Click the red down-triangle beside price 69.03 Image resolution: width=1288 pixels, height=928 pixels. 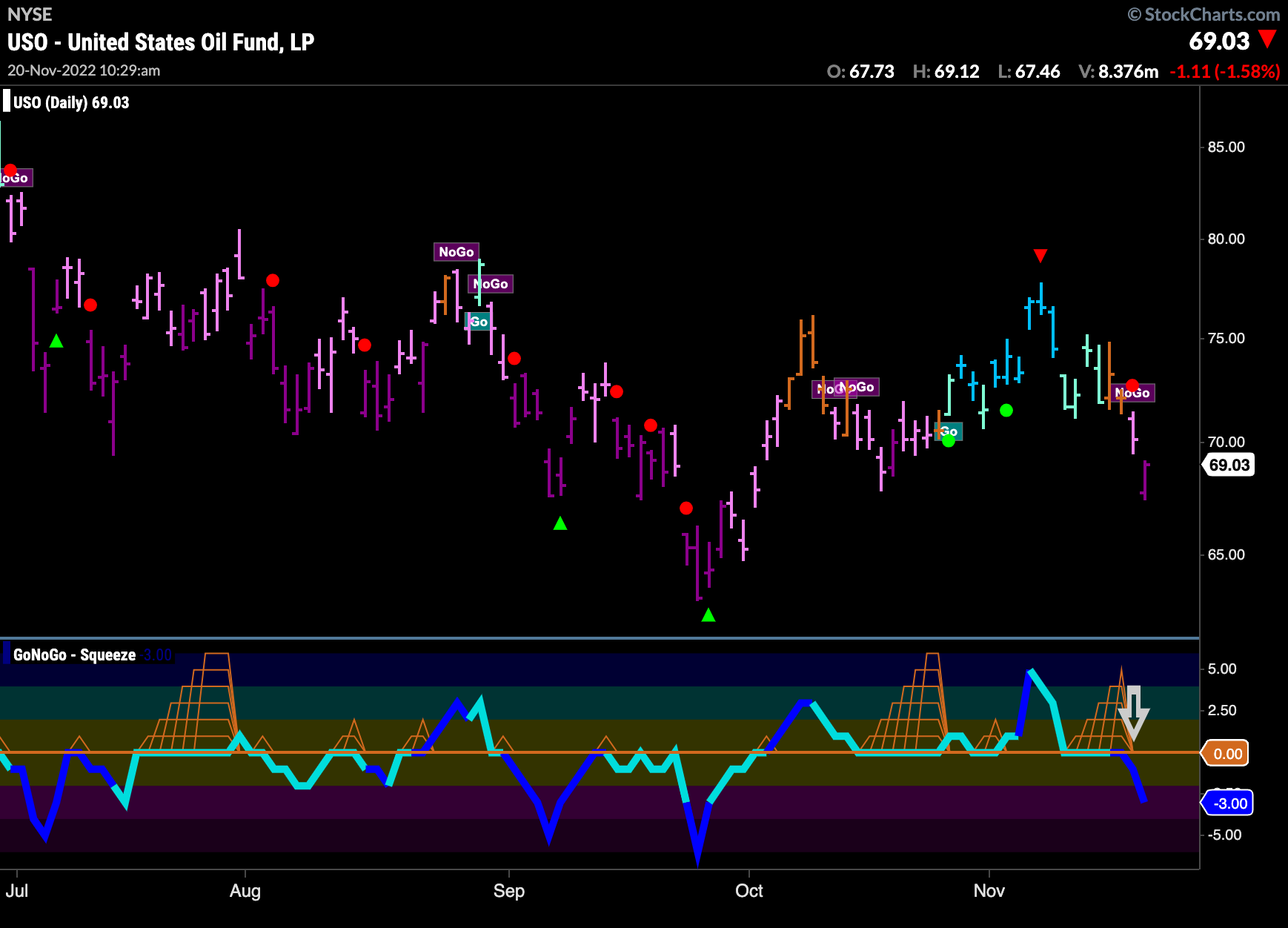[1268, 39]
